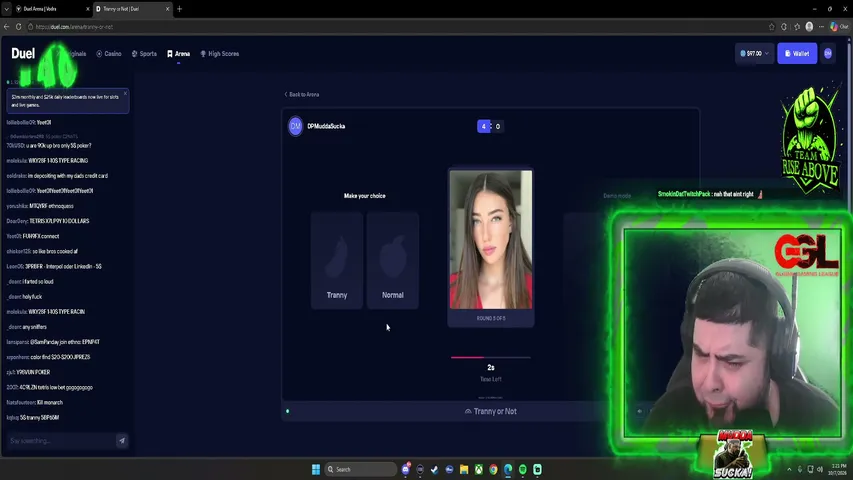Image resolution: width=853 pixels, height=480 pixels.
Task: View site information lock icon
Action: pos(31,27)
